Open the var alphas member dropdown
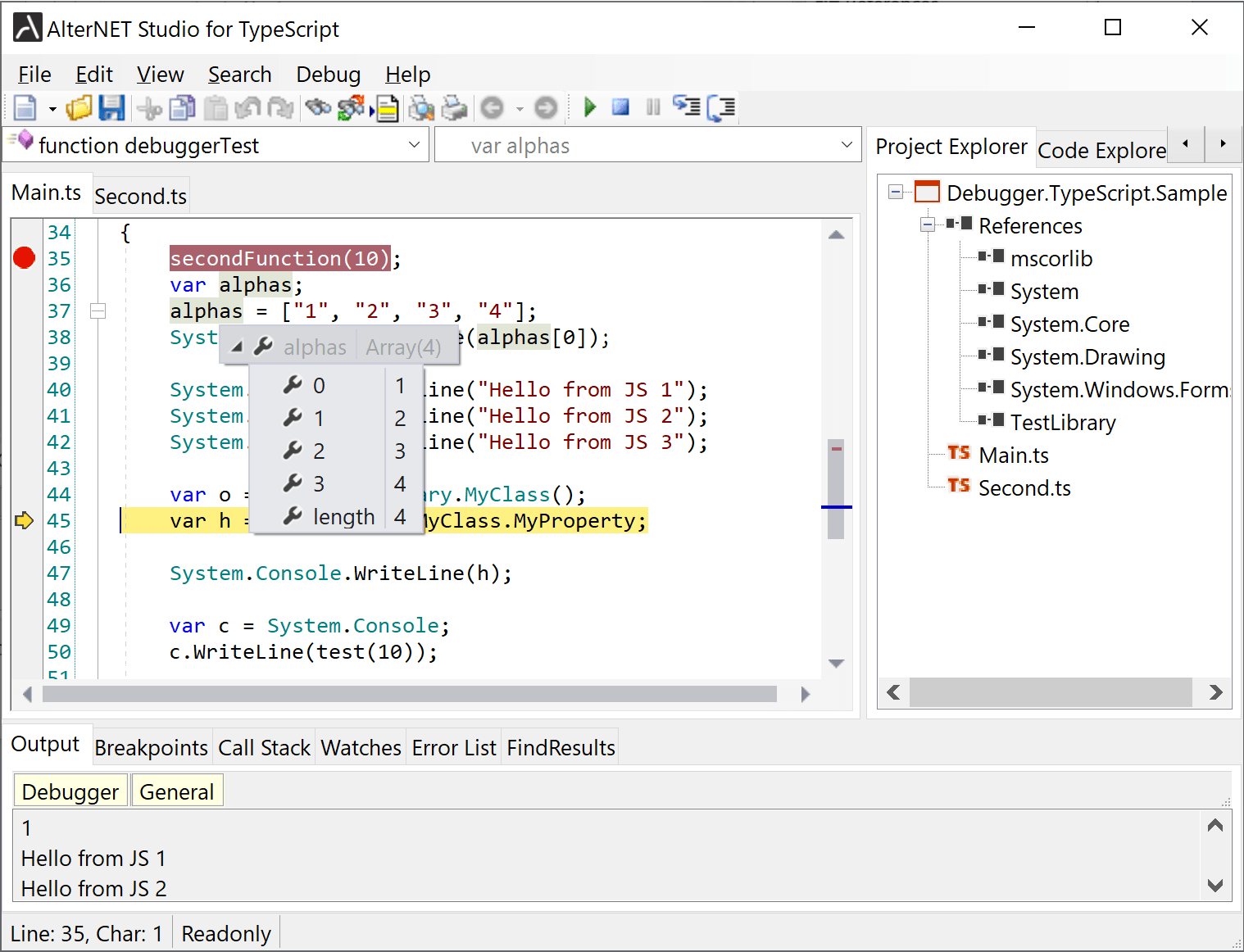This screenshot has height=952, width=1244. point(847,145)
